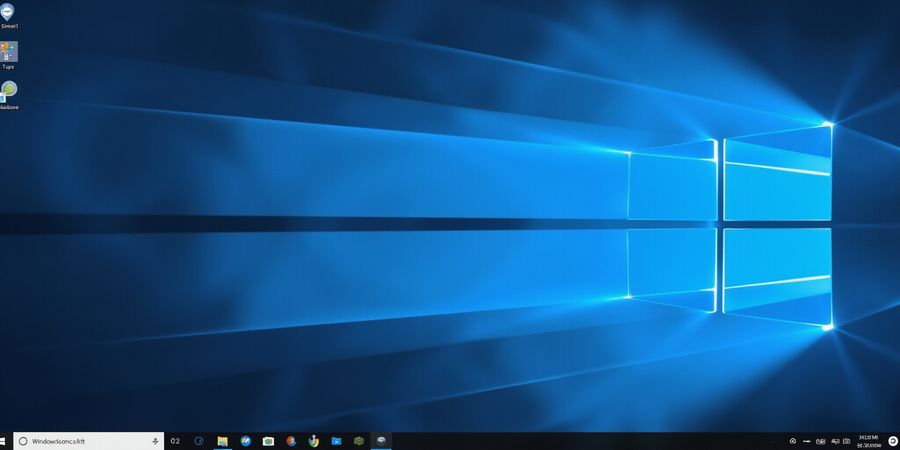The image size is (900, 450).
Task: Click the search circle icon in search box
Action: coord(24,441)
